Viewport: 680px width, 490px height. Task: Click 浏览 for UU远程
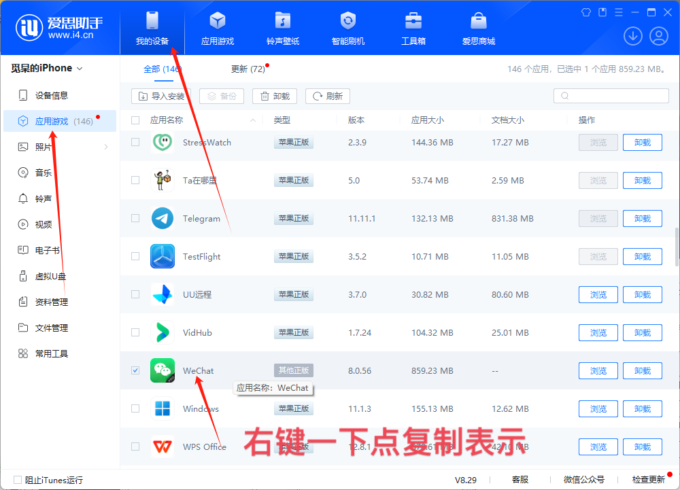coord(598,294)
